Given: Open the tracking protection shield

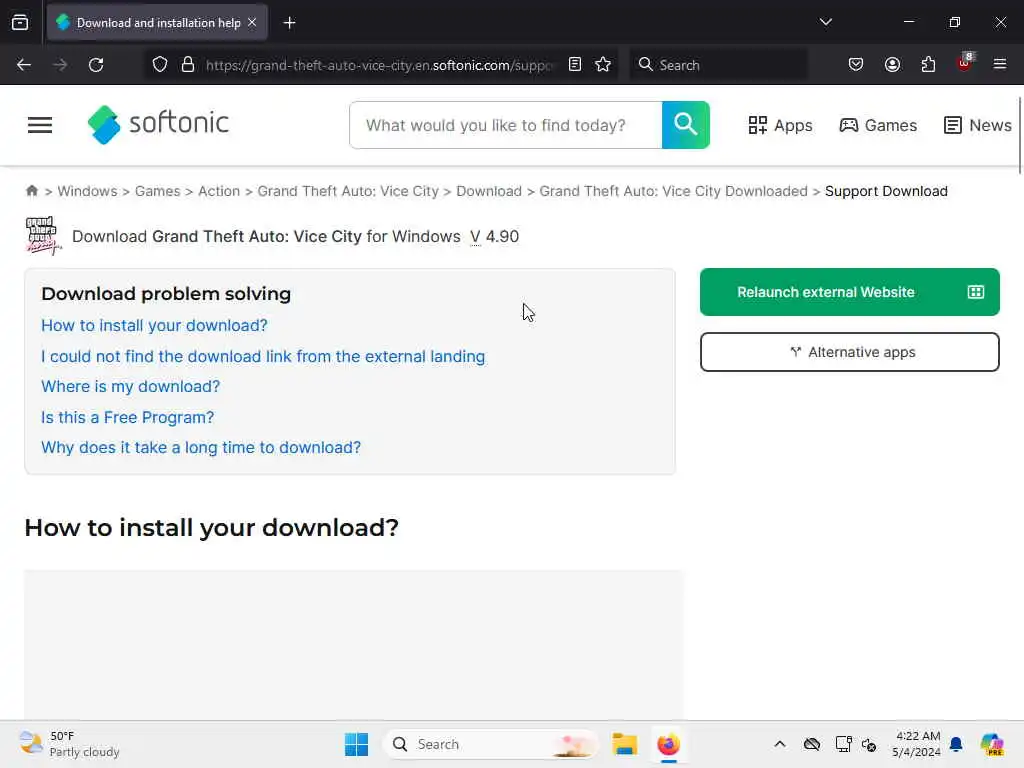Looking at the screenshot, I should [x=160, y=65].
